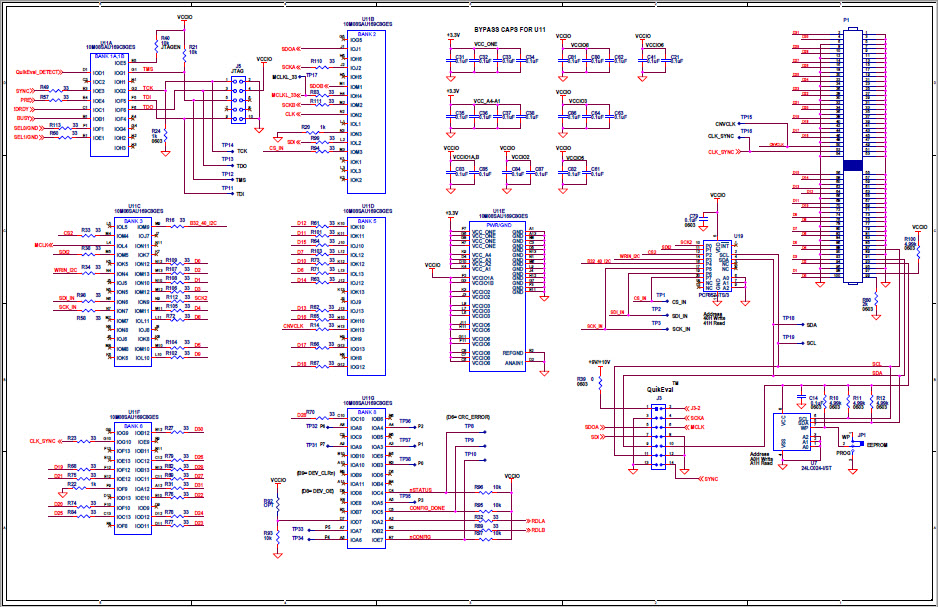Select the U11G BANK 8 block

coord(366,478)
